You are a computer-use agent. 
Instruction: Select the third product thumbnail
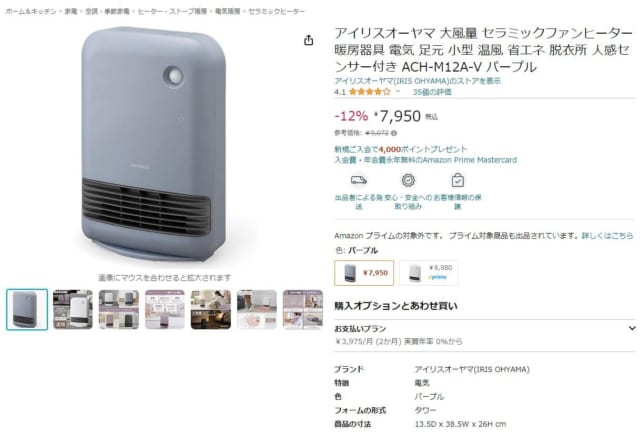(x=119, y=309)
